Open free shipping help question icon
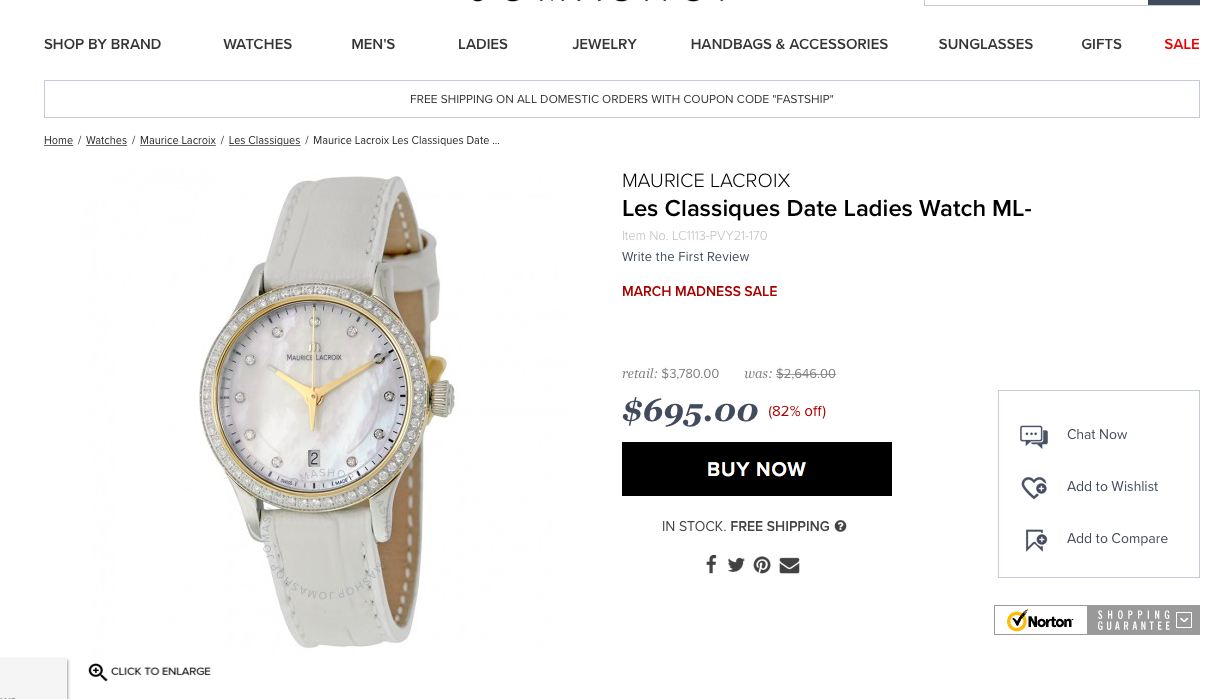Viewport: 1216px width, 699px height. pos(840,526)
